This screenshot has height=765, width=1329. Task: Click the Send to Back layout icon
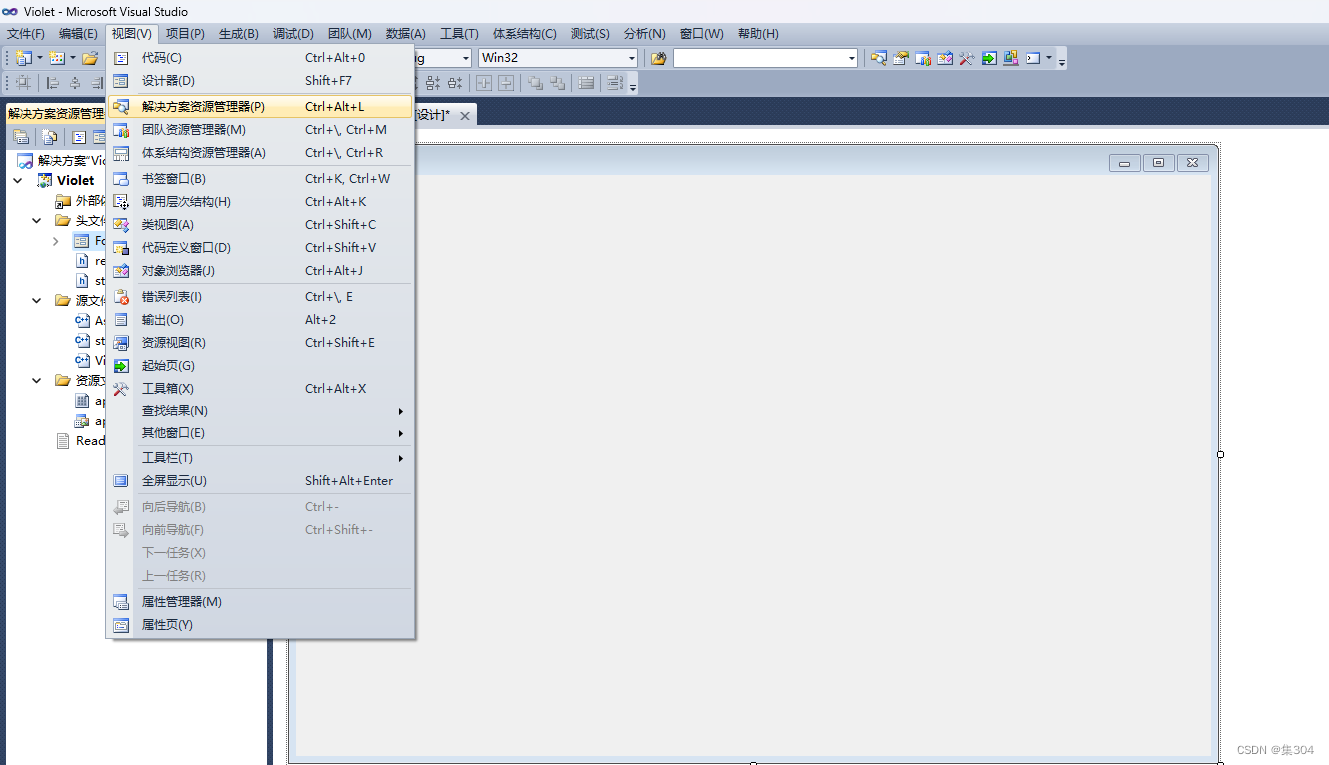[x=557, y=83]
